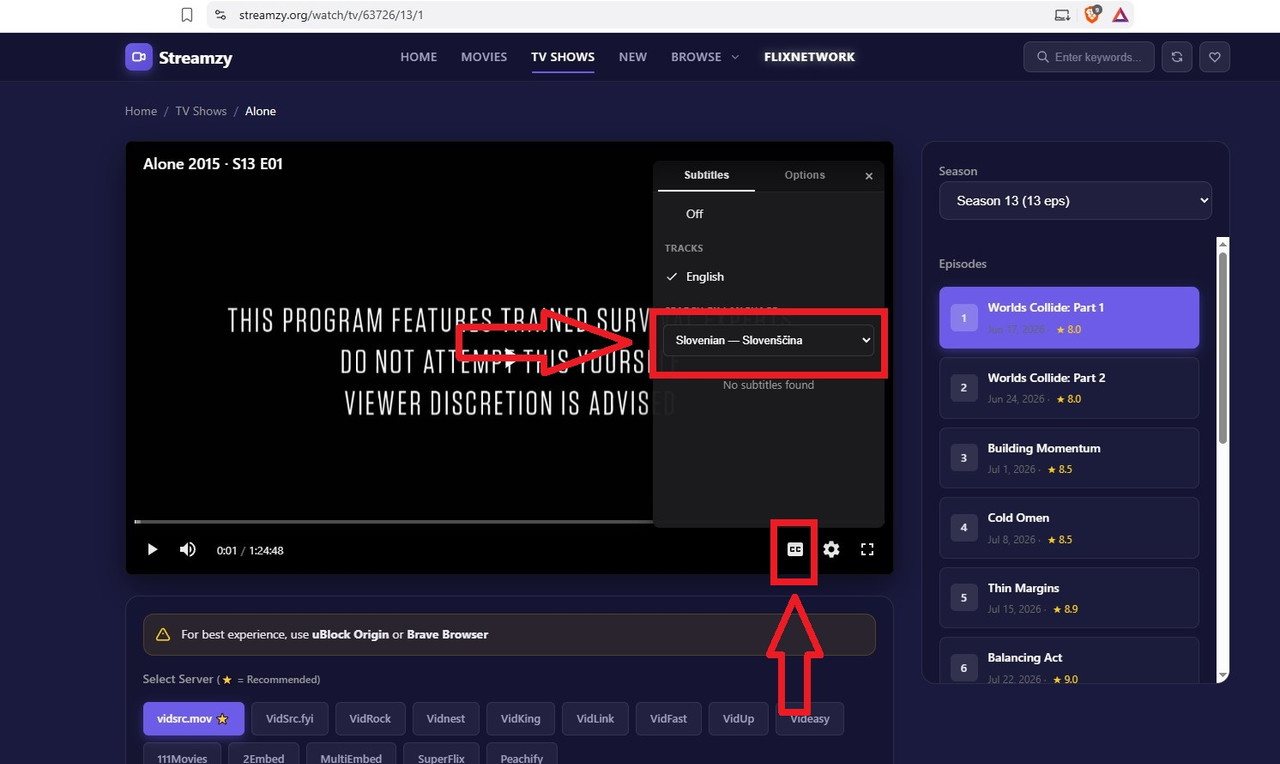Focus the Enter keywords search field
Image resolution: width=1280 pixels, height=764 pixels.
(1089, 57)
